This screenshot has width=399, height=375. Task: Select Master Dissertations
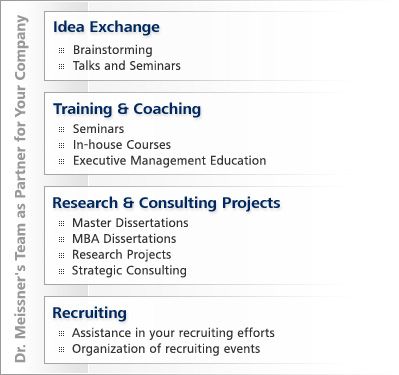(x=130, y=223)
